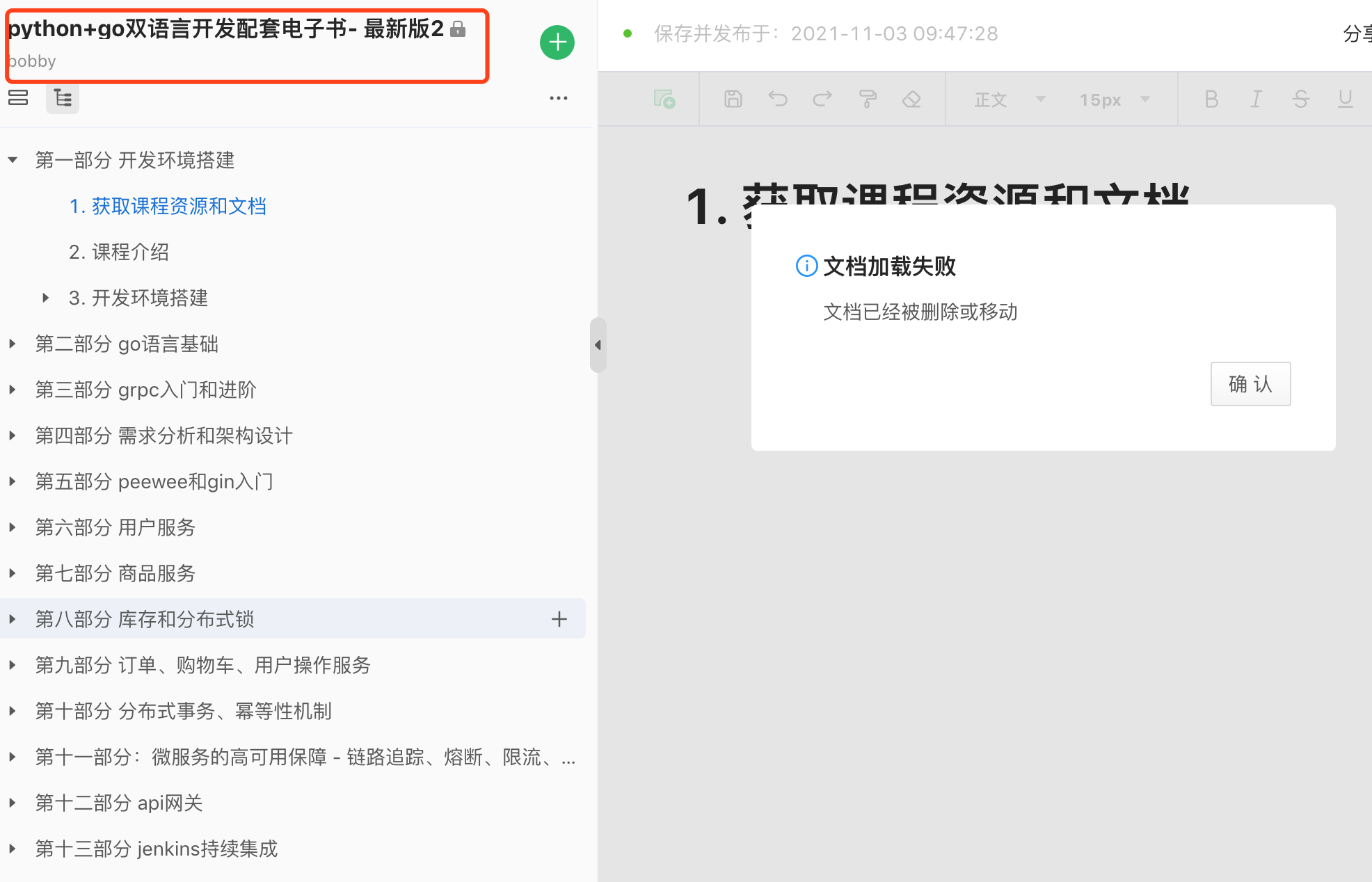Screen dimensions: 1372x882
Task: Select the tree view sidebar icon
Action: (x=62, y=98)
